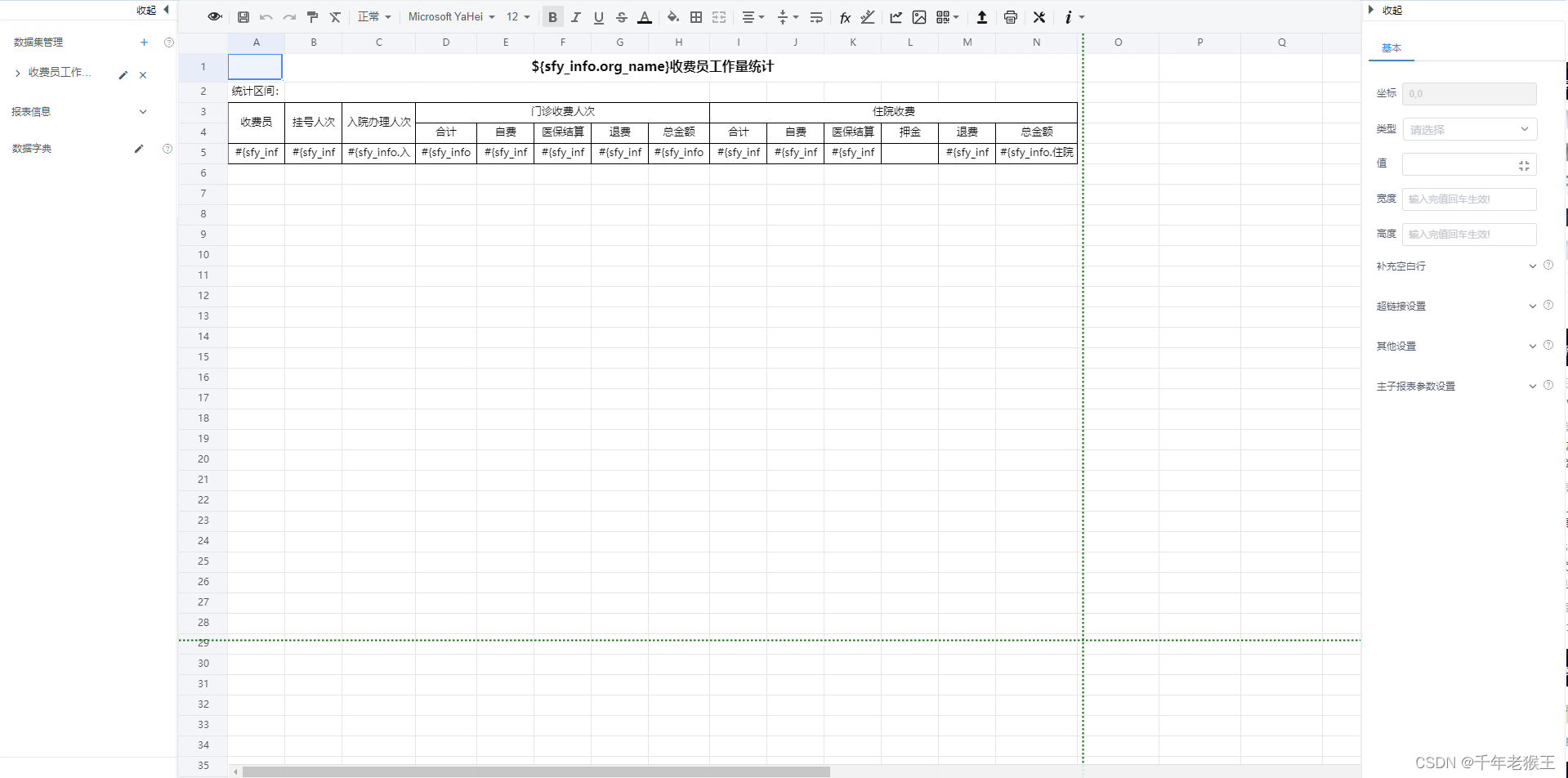Open report preview with the eye icon

point(215,16)
